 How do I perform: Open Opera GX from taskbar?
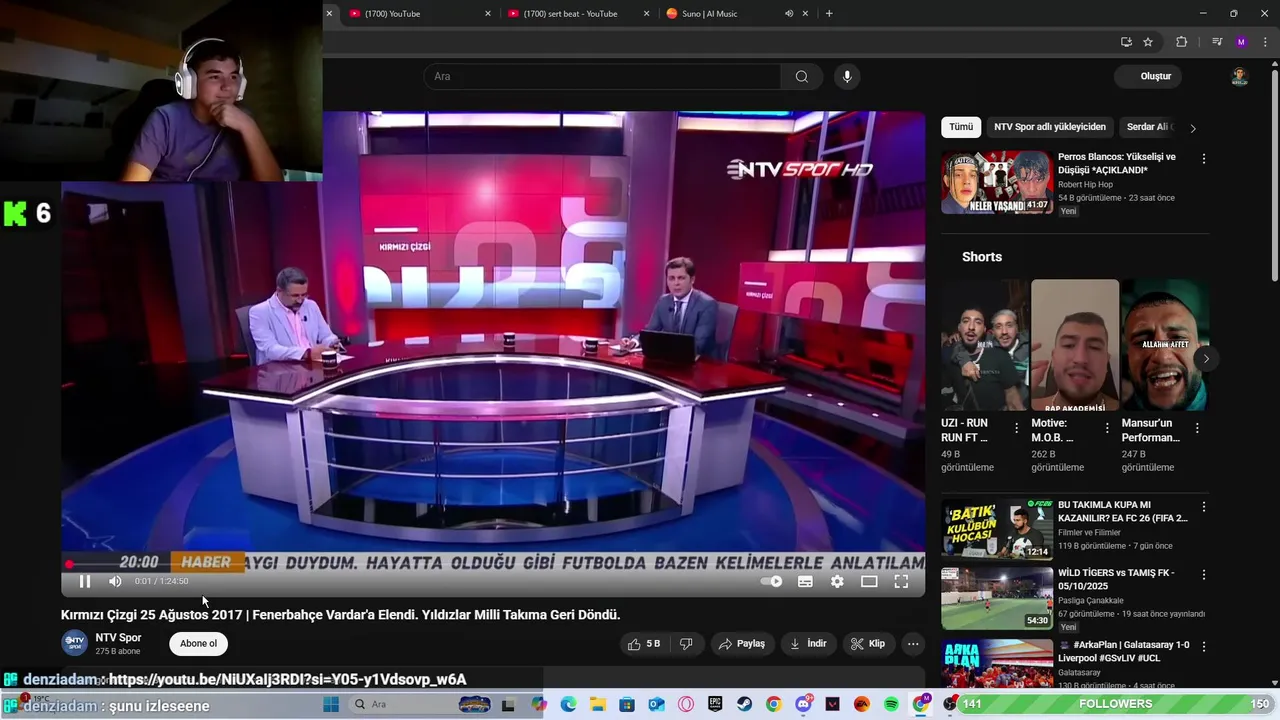click(686, 704)
